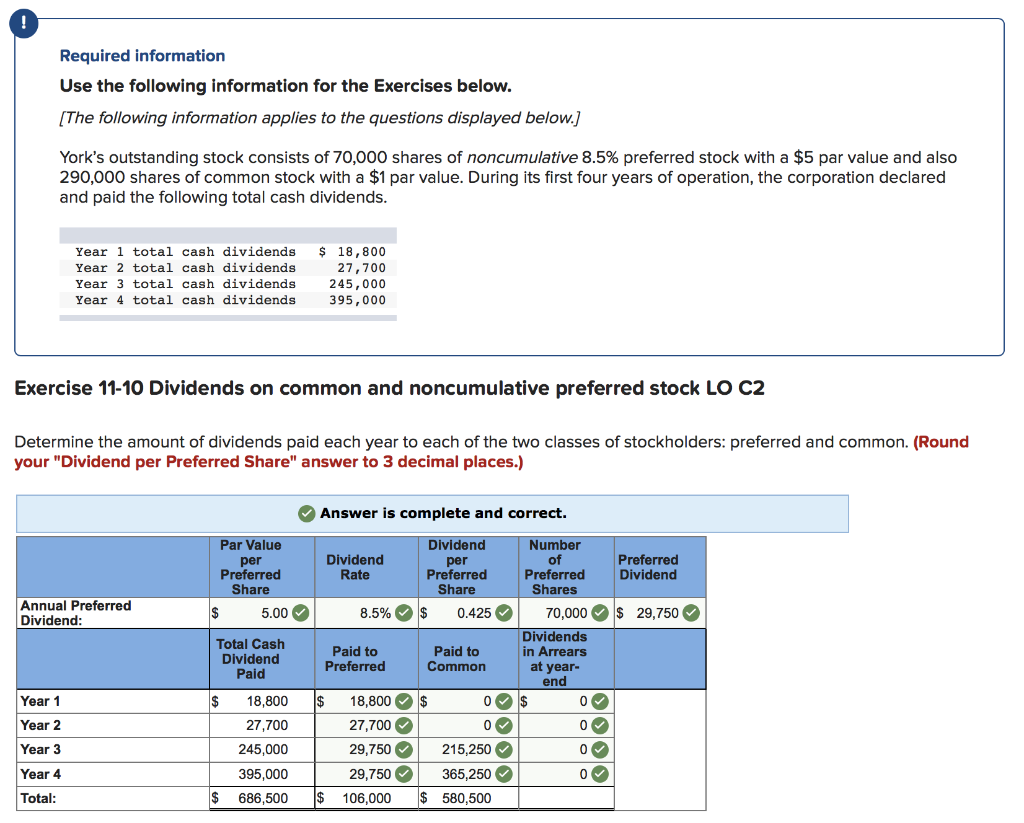Click the 'Required information' heading
Viewport: 1024px width, 823px height.
click(142, 56)
